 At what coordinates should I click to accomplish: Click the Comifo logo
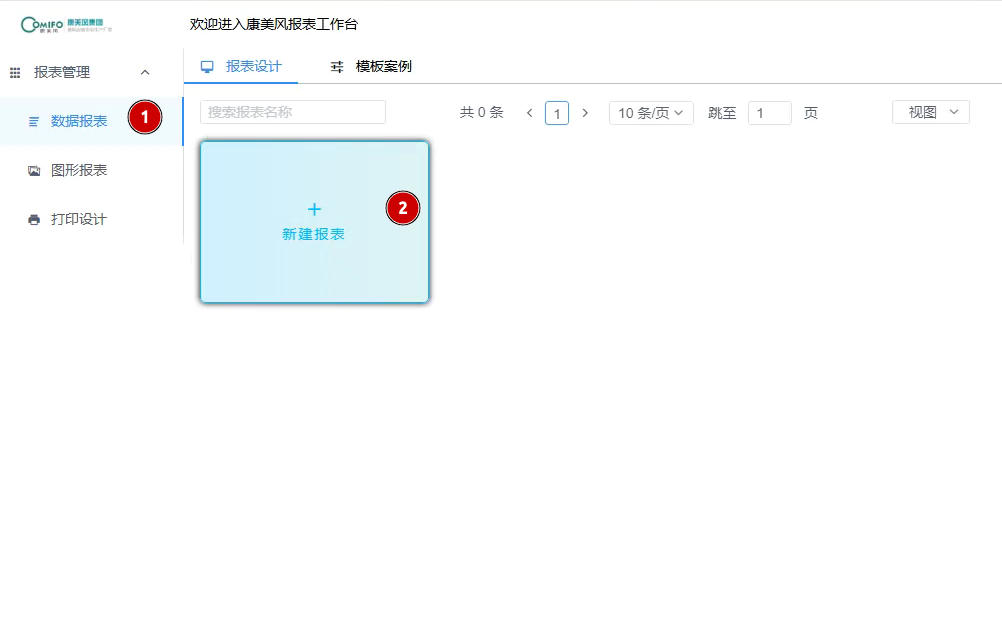click(x=66, y=24)
